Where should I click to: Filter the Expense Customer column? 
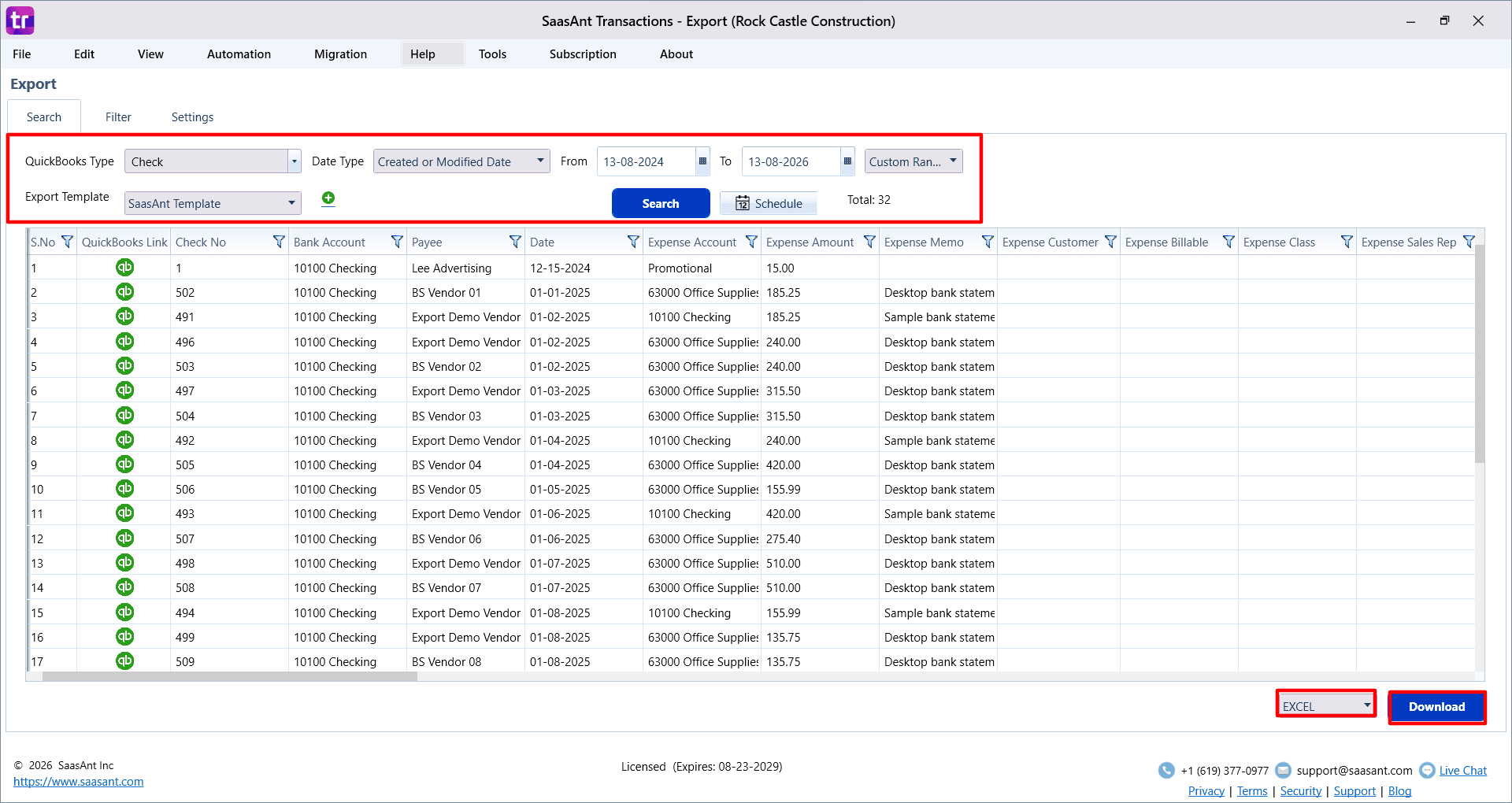(1110, 242)
